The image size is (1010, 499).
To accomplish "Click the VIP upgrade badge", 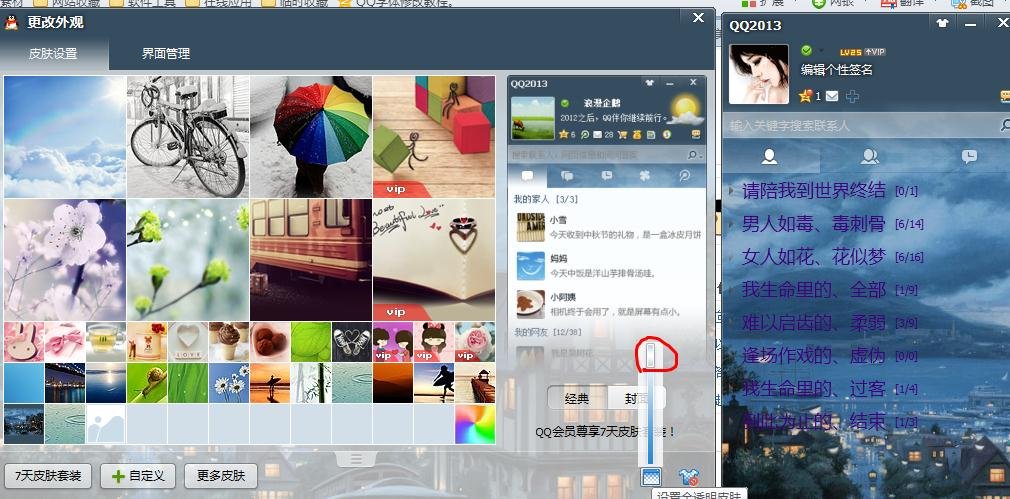I will pyautogui.click(x=875, y=52).
